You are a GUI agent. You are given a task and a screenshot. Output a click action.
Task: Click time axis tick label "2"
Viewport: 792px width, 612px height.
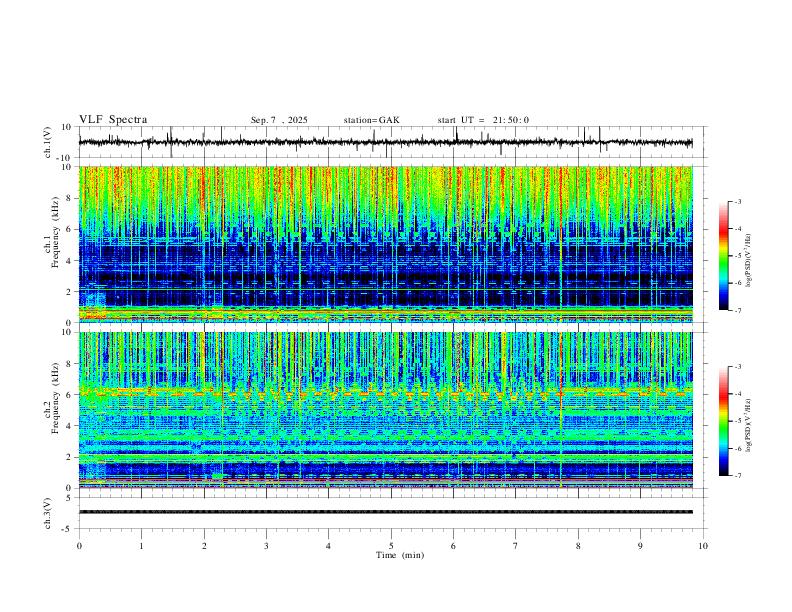204,546
